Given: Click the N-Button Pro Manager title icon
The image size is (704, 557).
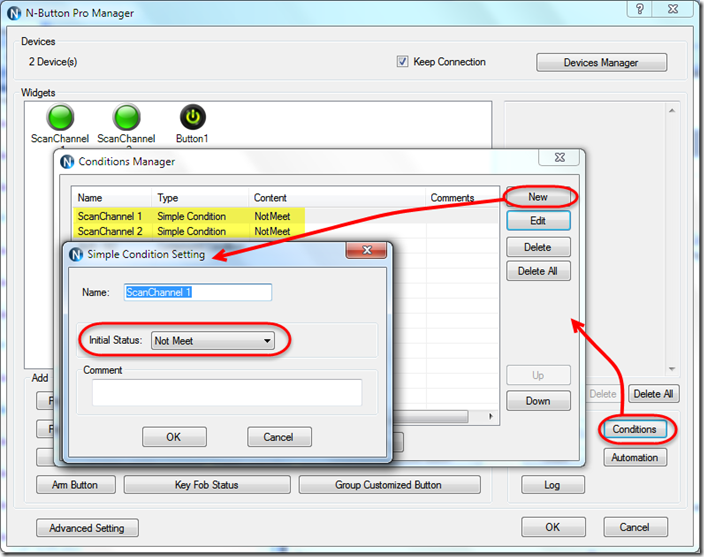Looking at the screenshot, I should (x=14, y=13).
